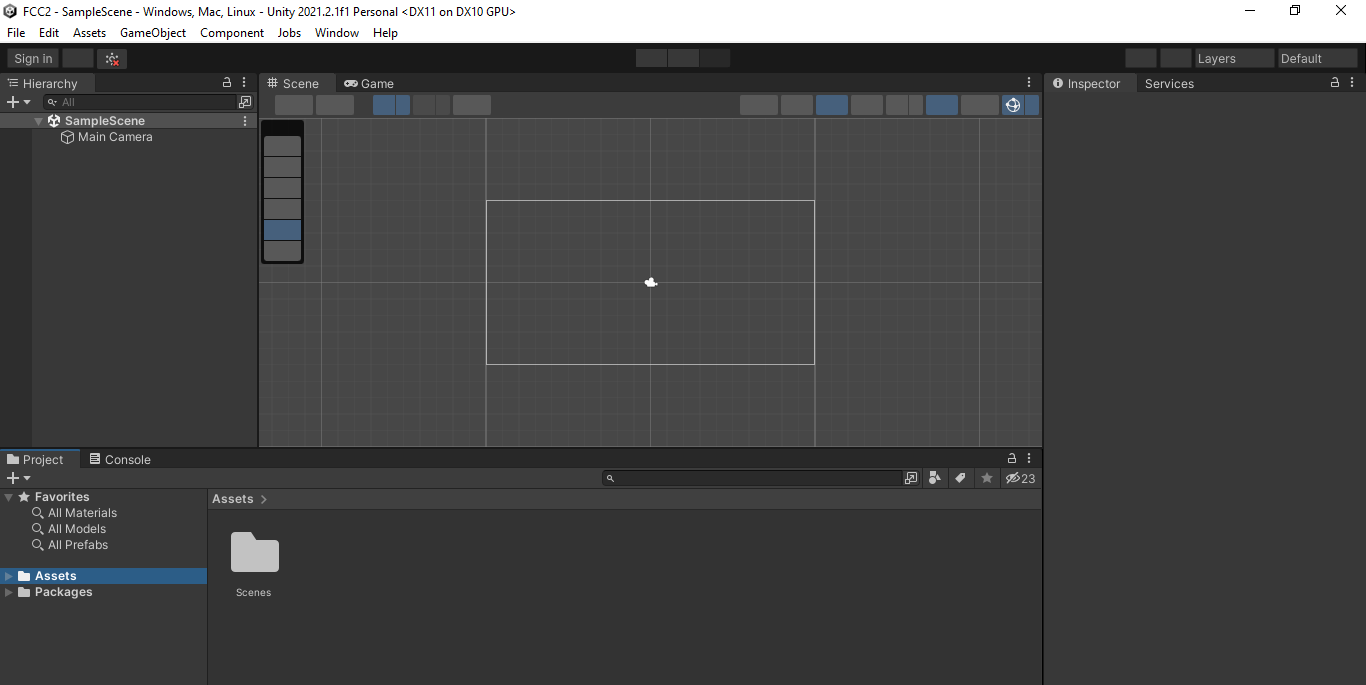Switch to the Game tab

tap(369, 83)
